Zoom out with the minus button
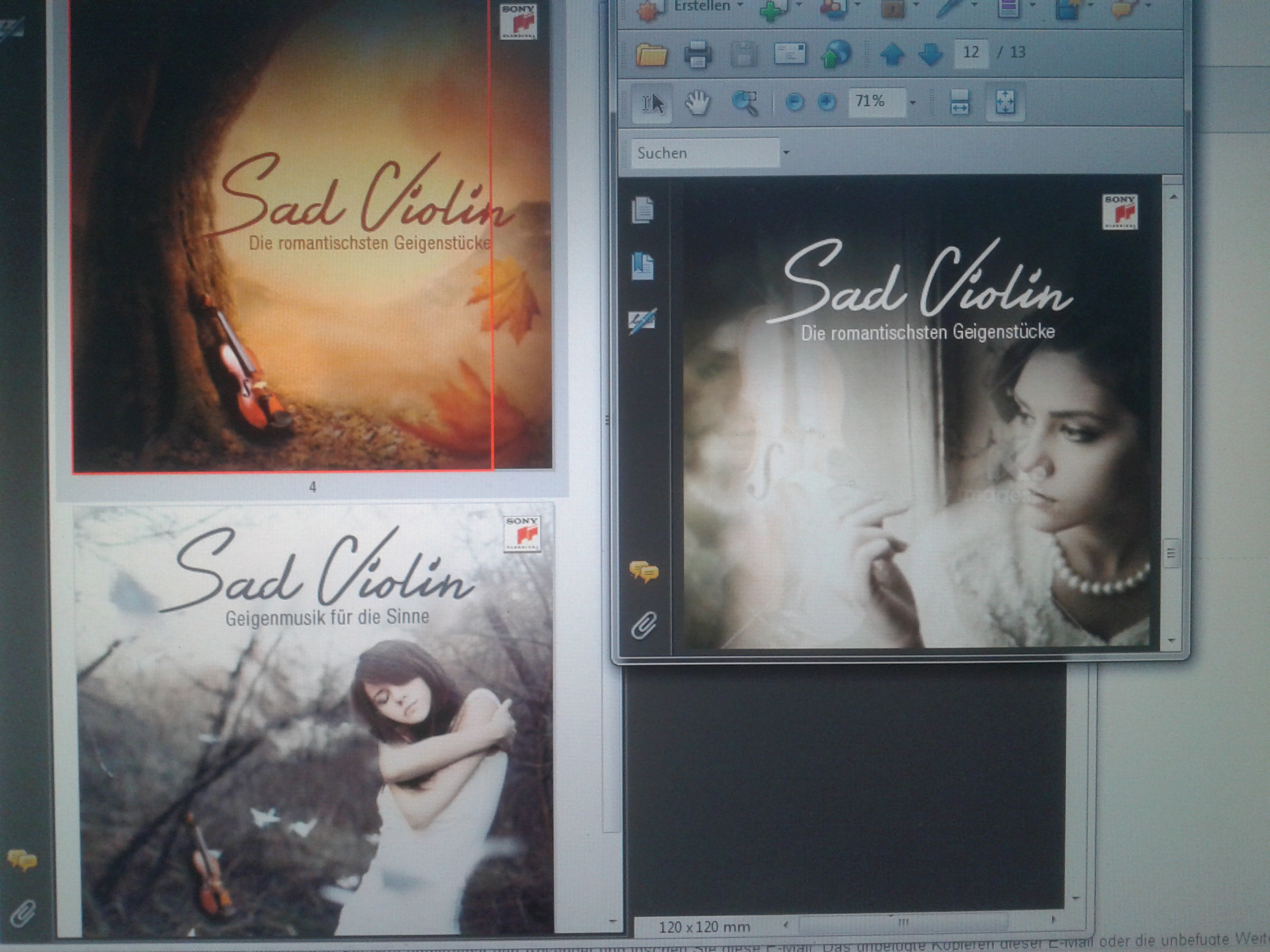The image size is (1270, 952). 794,103
